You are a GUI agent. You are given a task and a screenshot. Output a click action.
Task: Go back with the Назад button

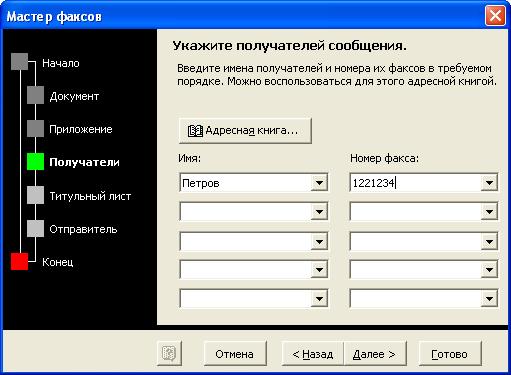click(x=312, y=354)
